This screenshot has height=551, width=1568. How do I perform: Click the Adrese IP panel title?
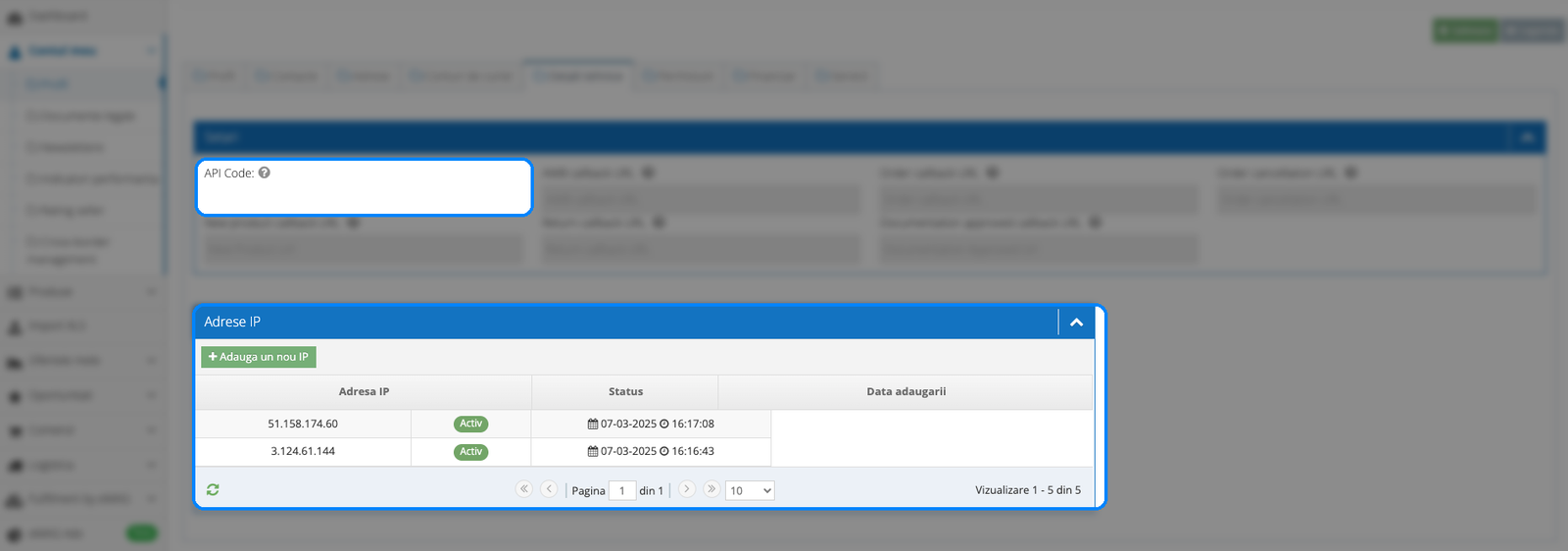coord(232,322)
